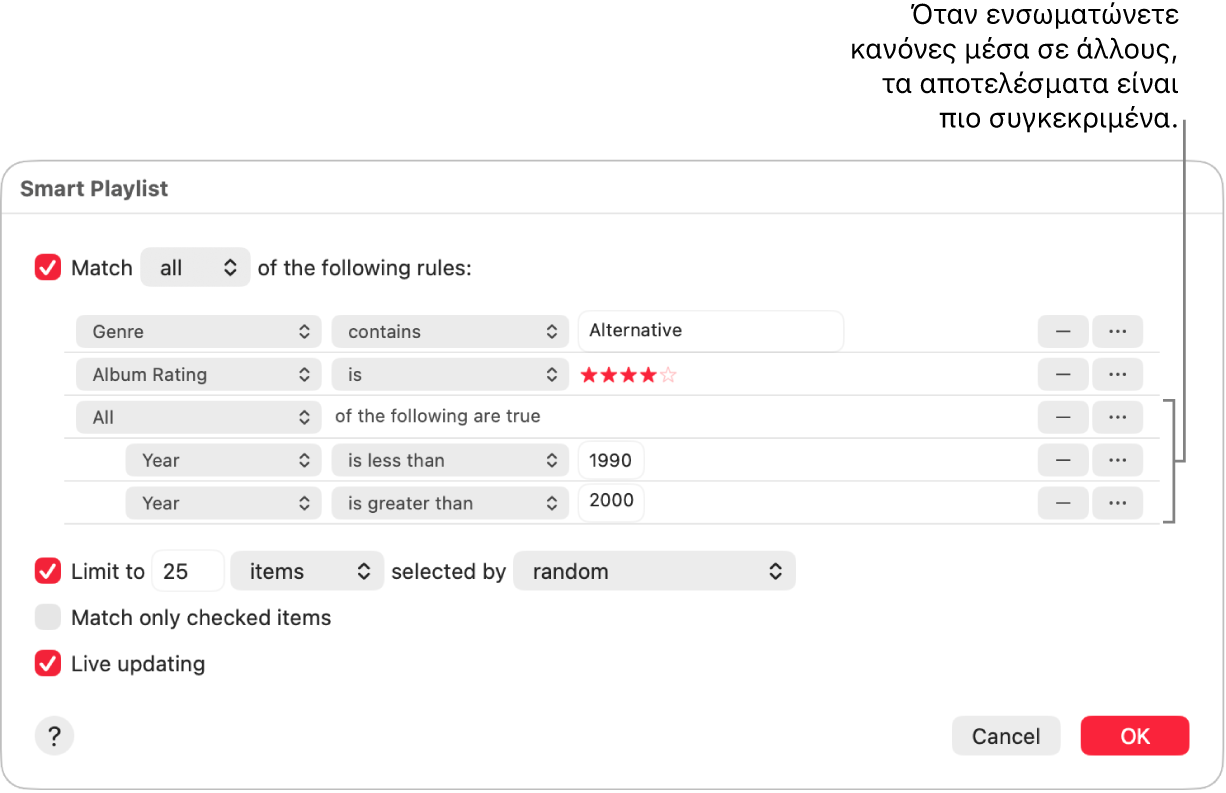Click the Cancel button
This screenshot has height=793, width=1226.
coord(1006,736)
